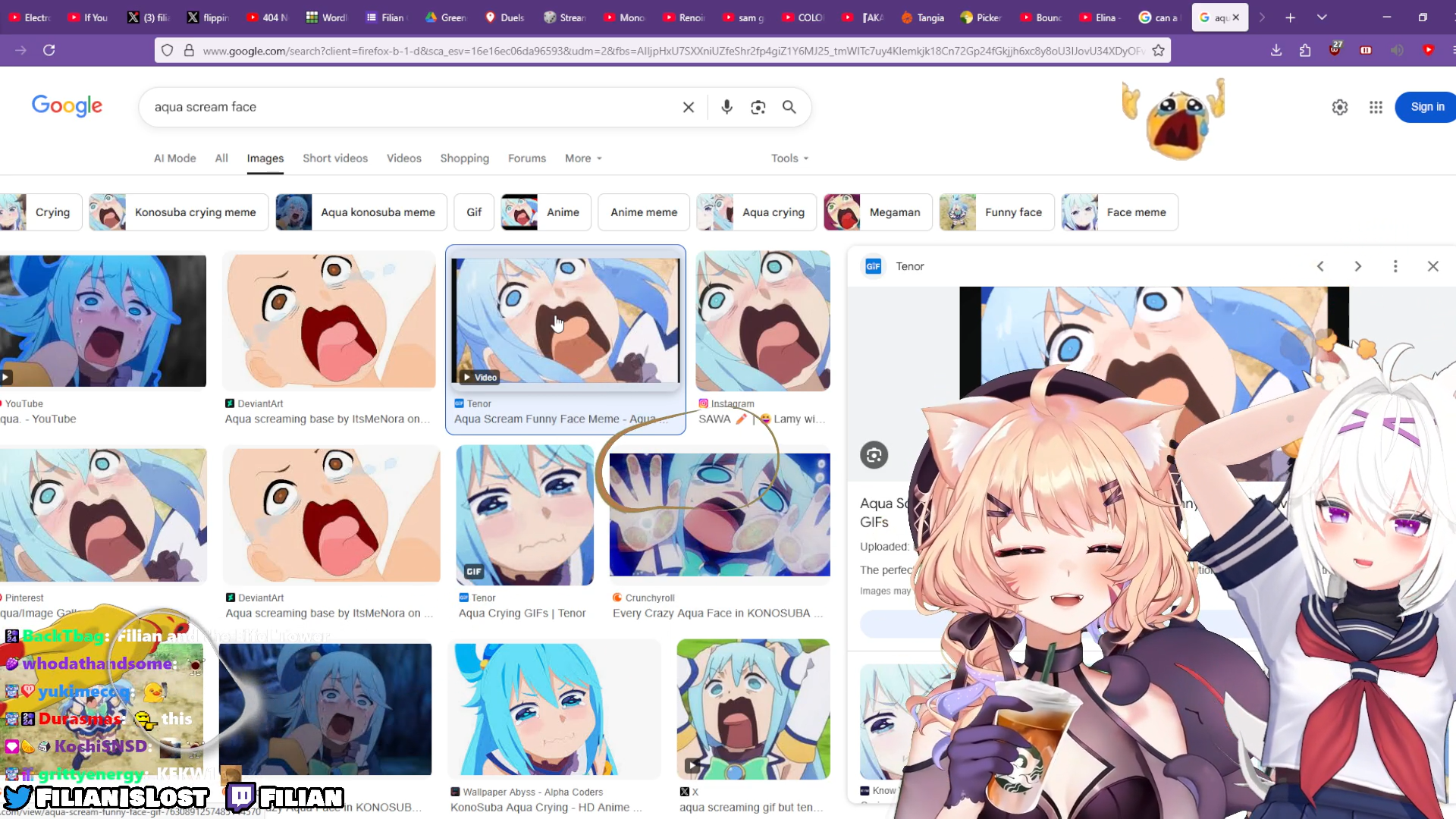Switch to AI Mode tab
Image resolution: width=1456 pixels, height=819 pixels.
point(174,158)
